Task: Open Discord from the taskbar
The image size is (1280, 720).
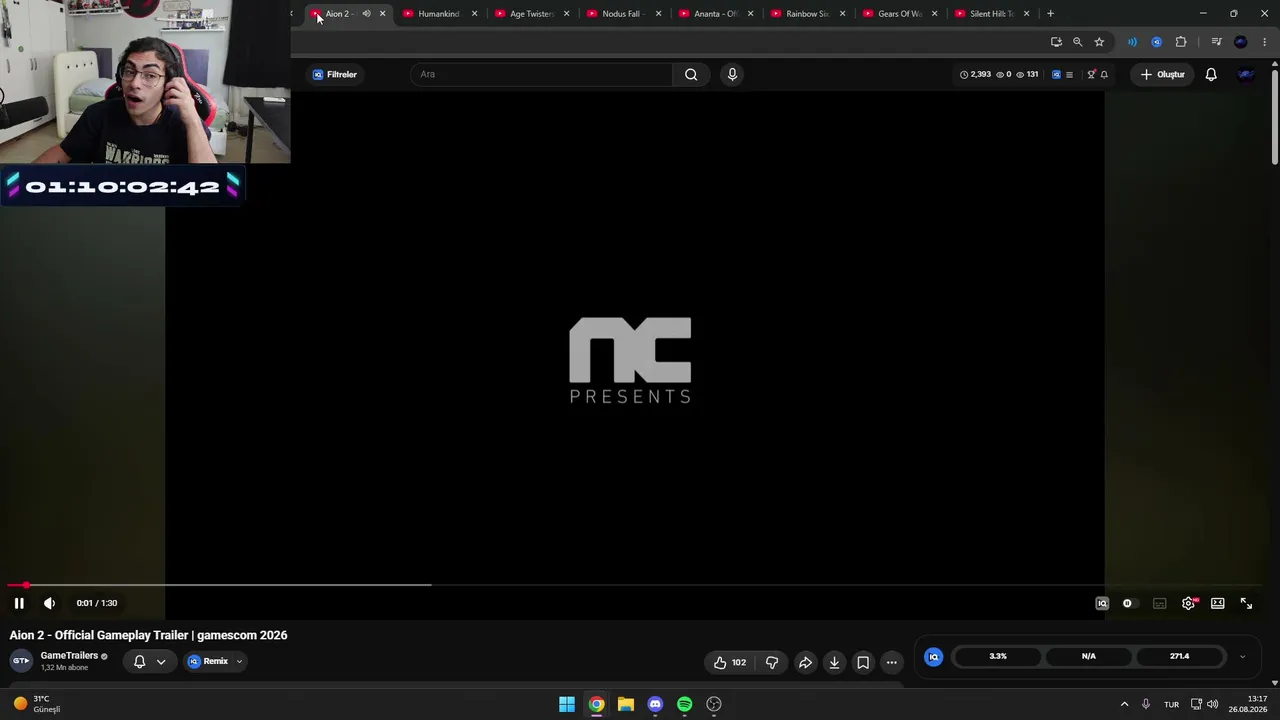Action: [655, 704]
